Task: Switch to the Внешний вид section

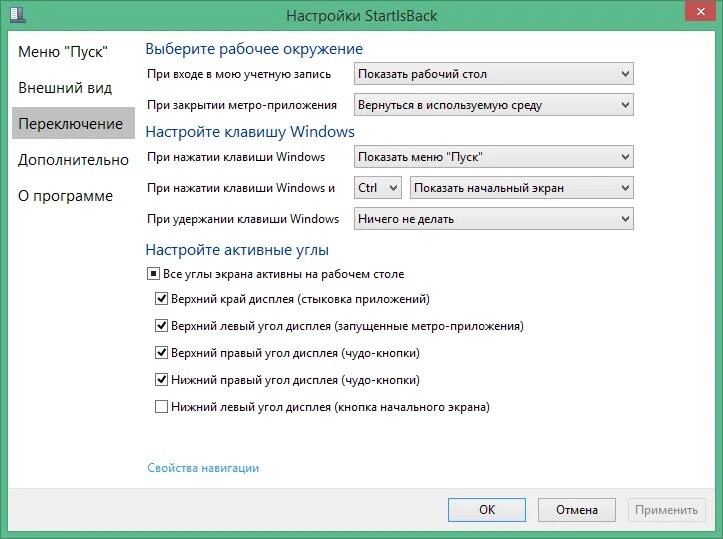Action: (65, 88)
